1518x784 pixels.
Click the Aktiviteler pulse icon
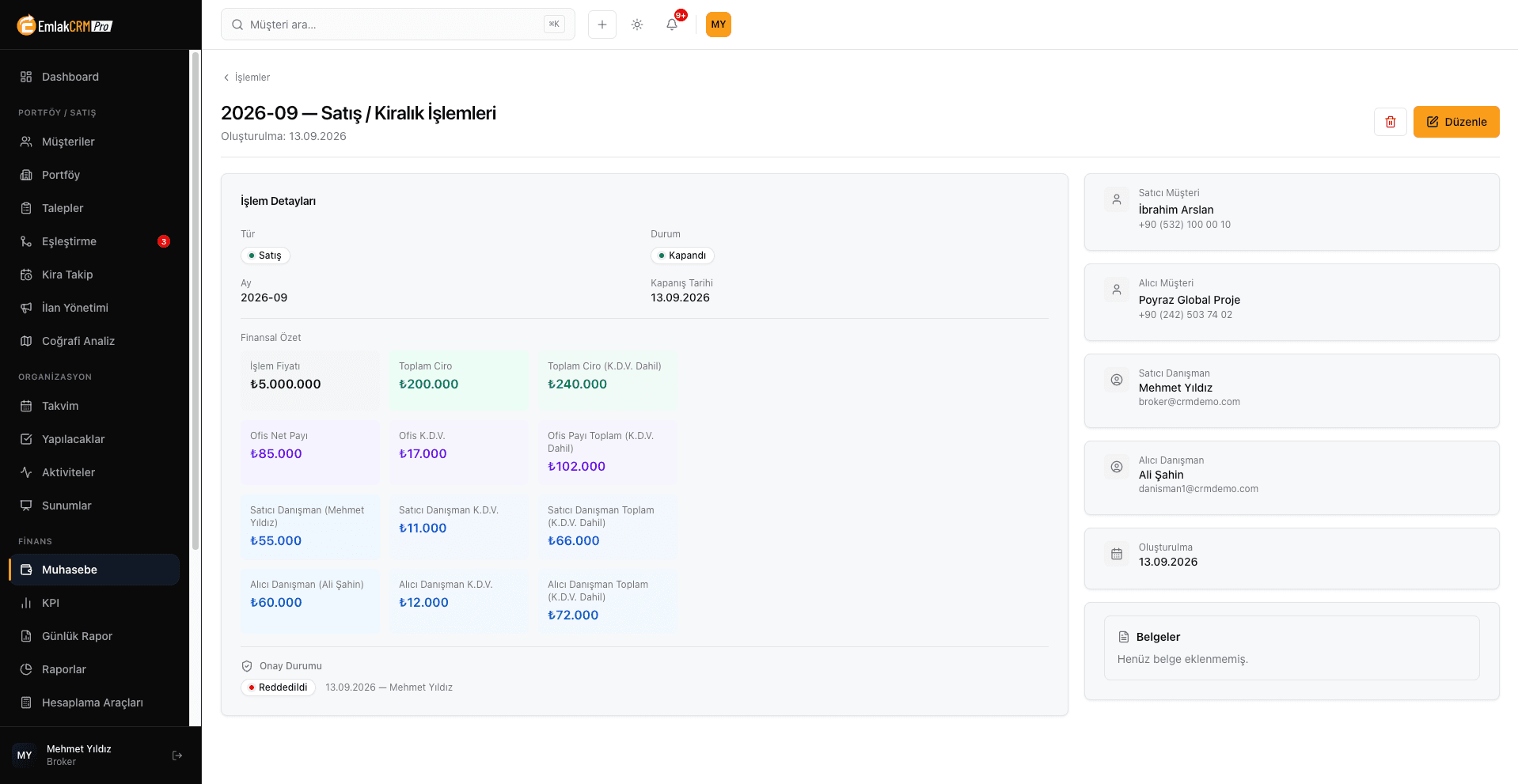(26, 472)
